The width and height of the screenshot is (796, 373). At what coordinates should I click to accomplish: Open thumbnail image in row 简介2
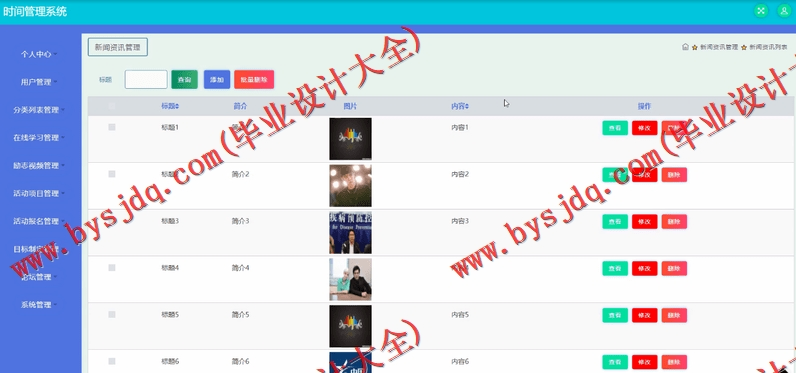coord(350,186)
